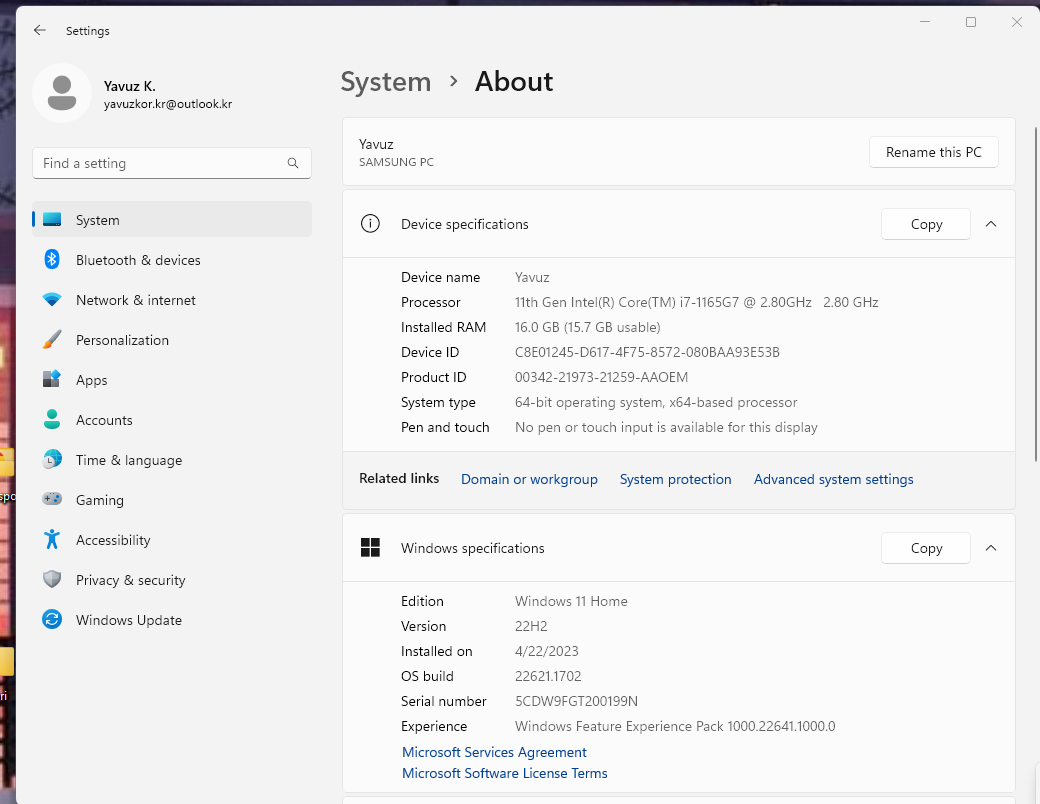
Task: Click the search magnifier icon
Action: pyautogui.click(x=292, y=163)
